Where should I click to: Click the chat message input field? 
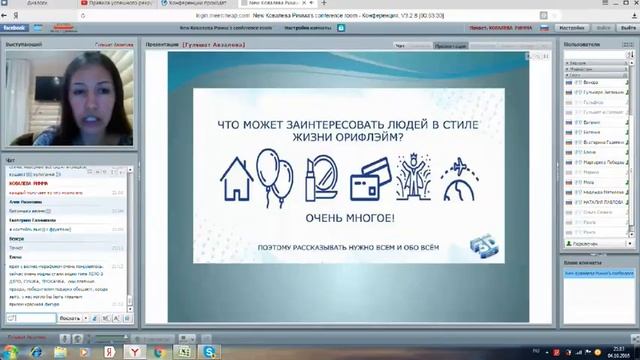(31, 318)
